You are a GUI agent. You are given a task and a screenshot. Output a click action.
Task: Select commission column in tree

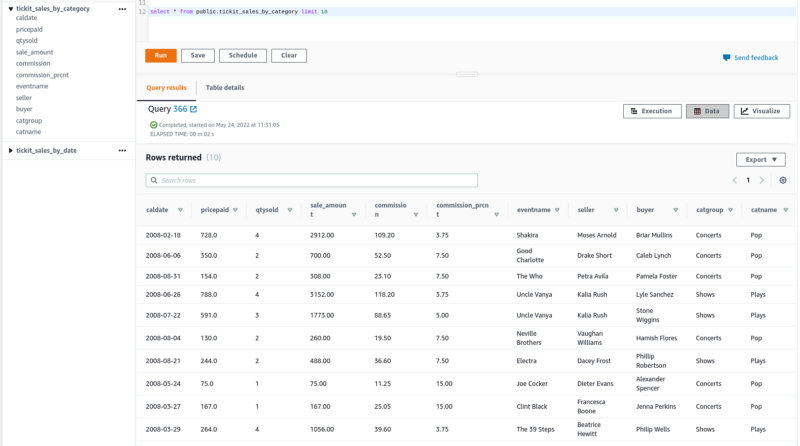33,64
